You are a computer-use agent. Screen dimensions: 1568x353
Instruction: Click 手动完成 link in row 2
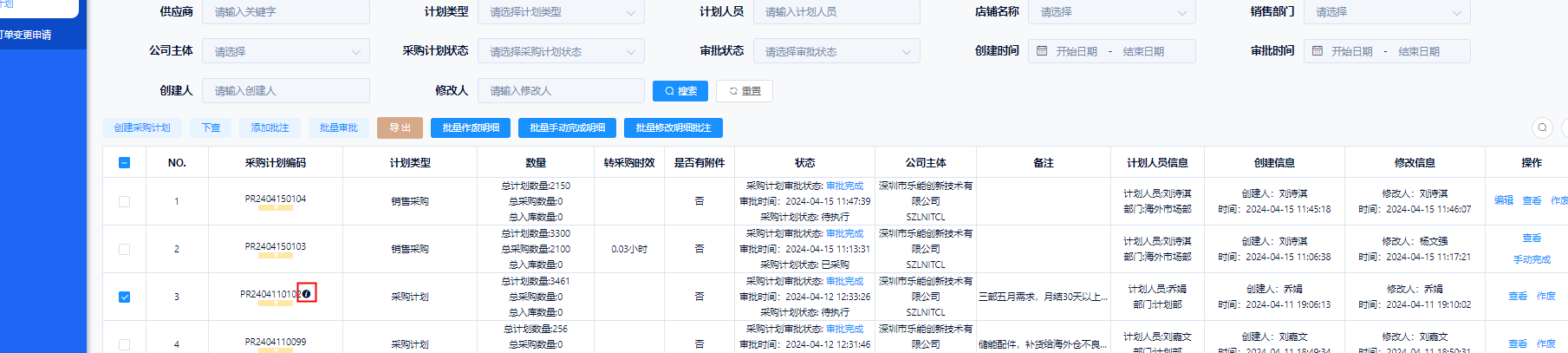coord(1532,260)
